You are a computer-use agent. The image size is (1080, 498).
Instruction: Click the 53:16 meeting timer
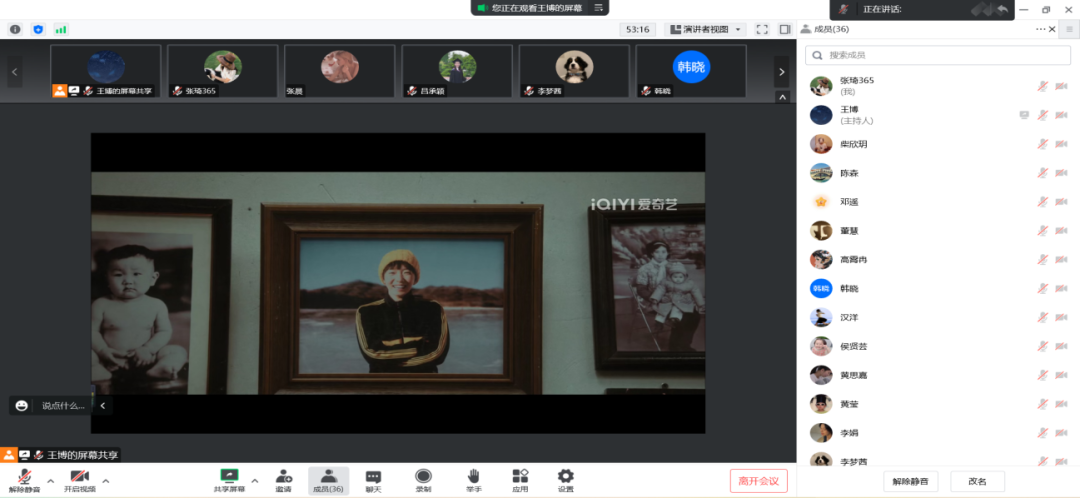(x=635, y=30)
